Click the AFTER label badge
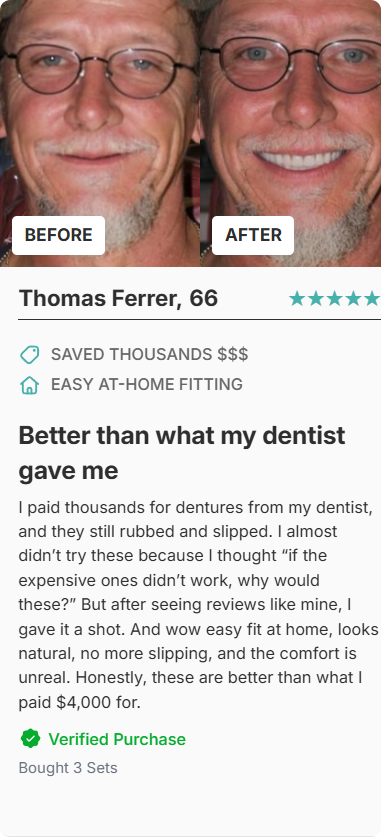This screenshot has width=381, height=837. [253, 235]
